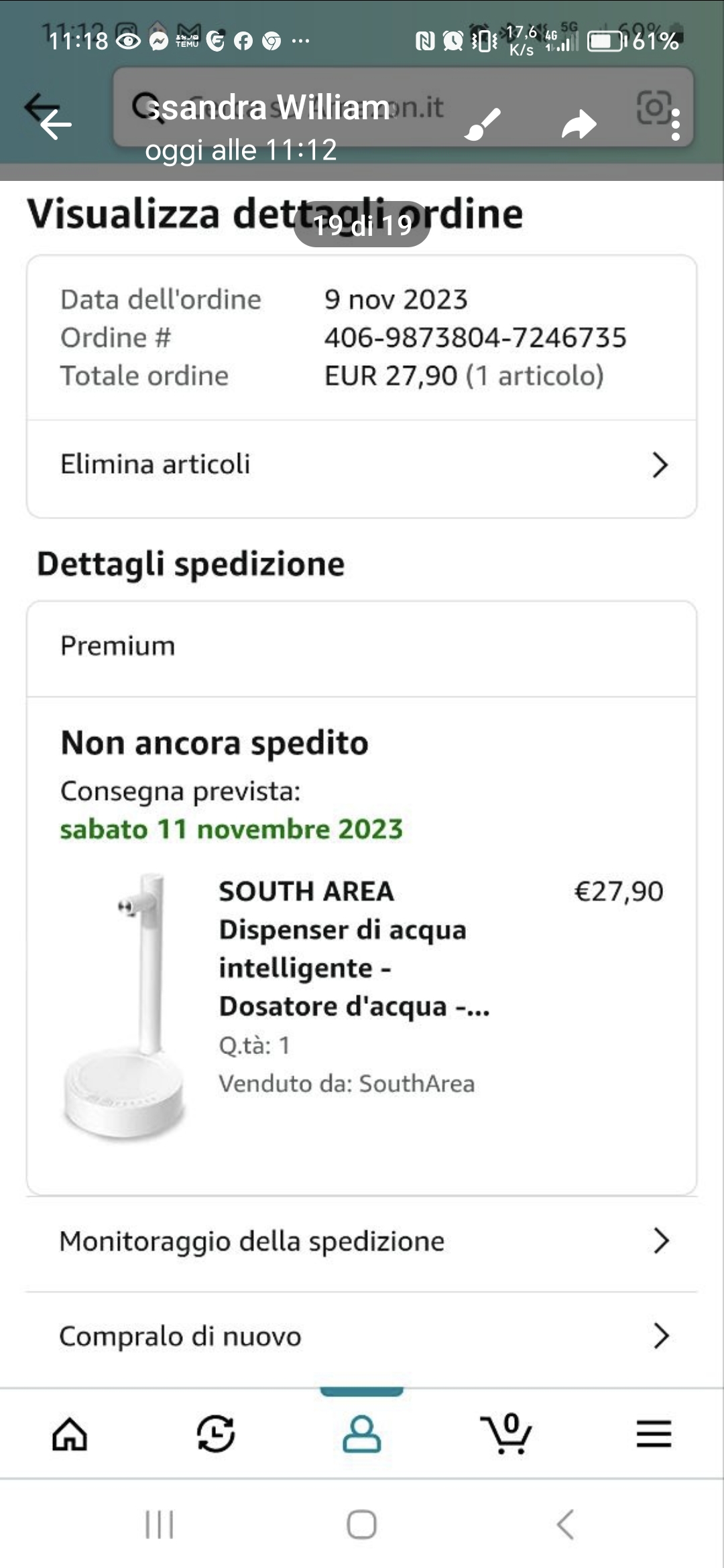Tap the share forward arrow icon
Screen dimensions: 724x1568
[x=579, y=124]
